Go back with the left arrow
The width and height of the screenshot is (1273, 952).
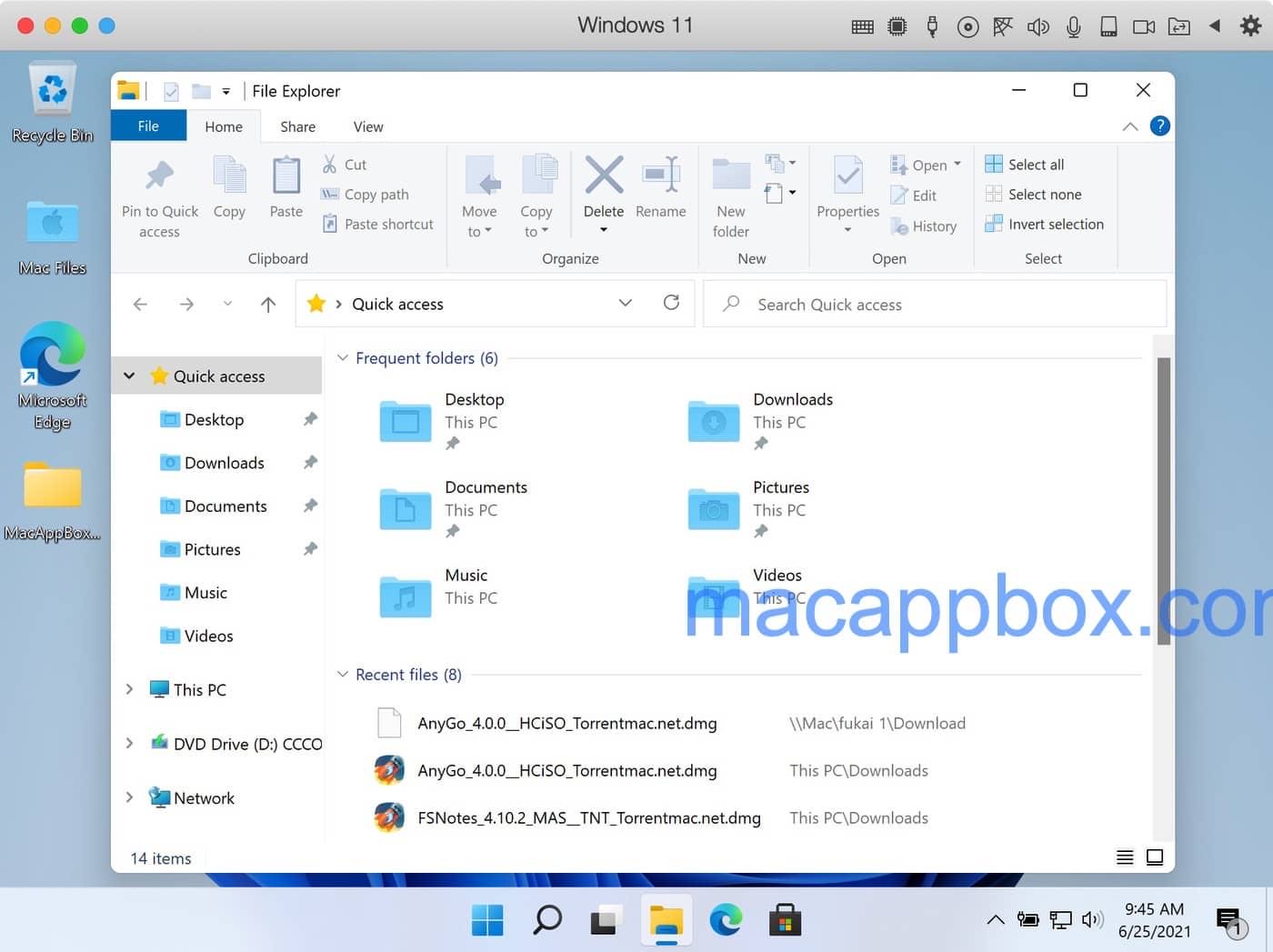(140, 304)
